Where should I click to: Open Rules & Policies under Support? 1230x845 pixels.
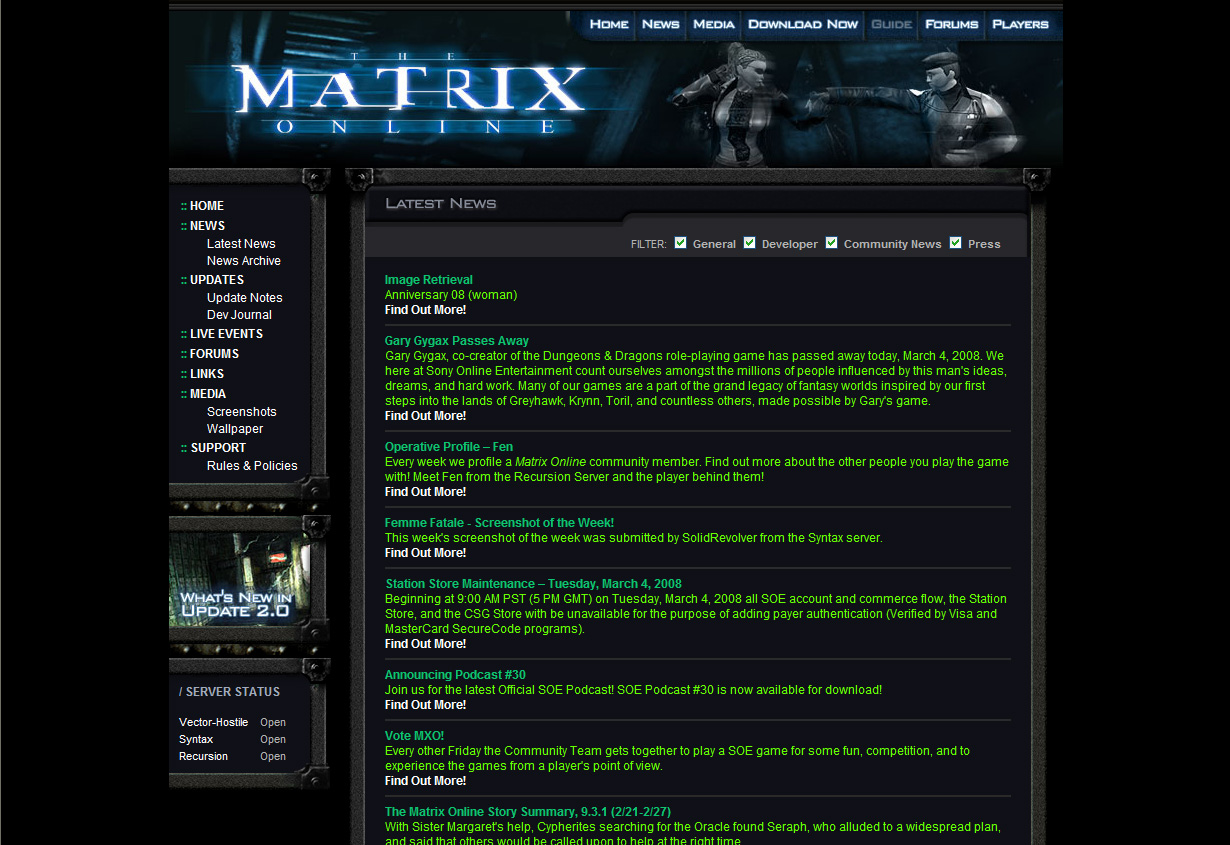click(252, 466)
